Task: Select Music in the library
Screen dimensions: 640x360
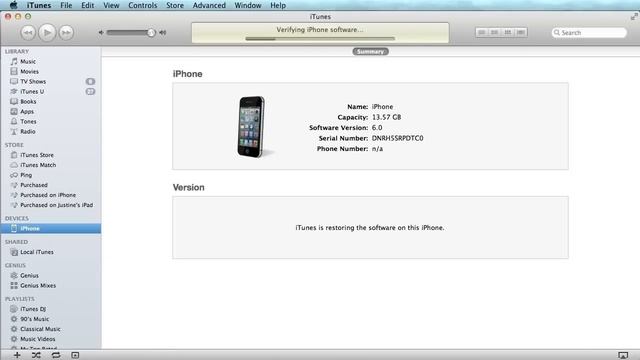Action: 28,61
